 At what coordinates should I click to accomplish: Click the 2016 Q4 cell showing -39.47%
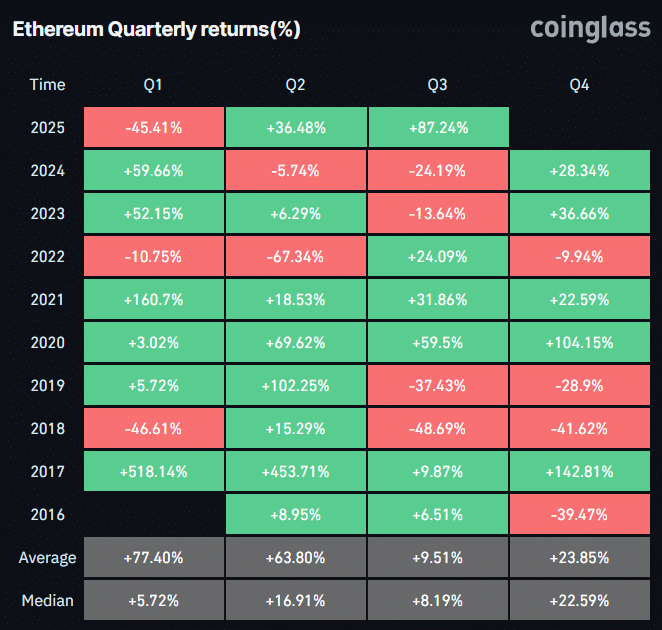coord(579,515)
